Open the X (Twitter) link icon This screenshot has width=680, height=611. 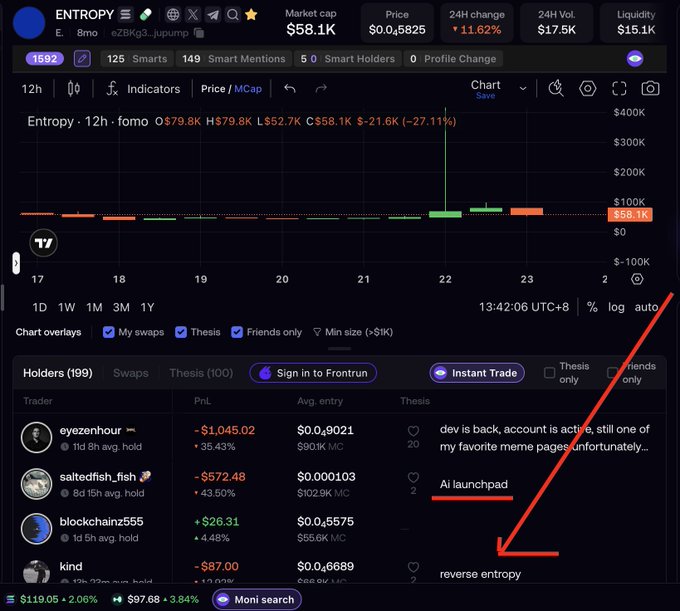coord(193,15)
